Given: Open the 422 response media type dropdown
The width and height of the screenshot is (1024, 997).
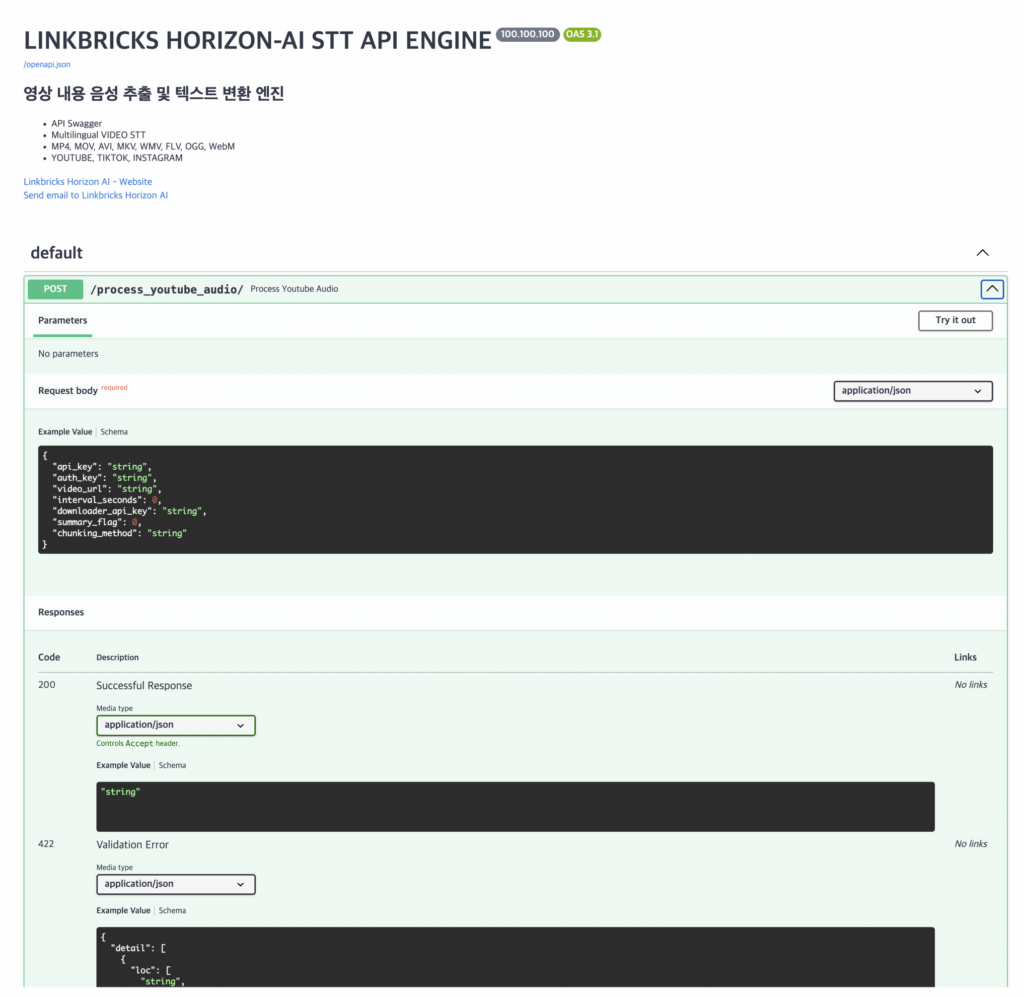Looking at the screenshot, I should pos(176,885).
